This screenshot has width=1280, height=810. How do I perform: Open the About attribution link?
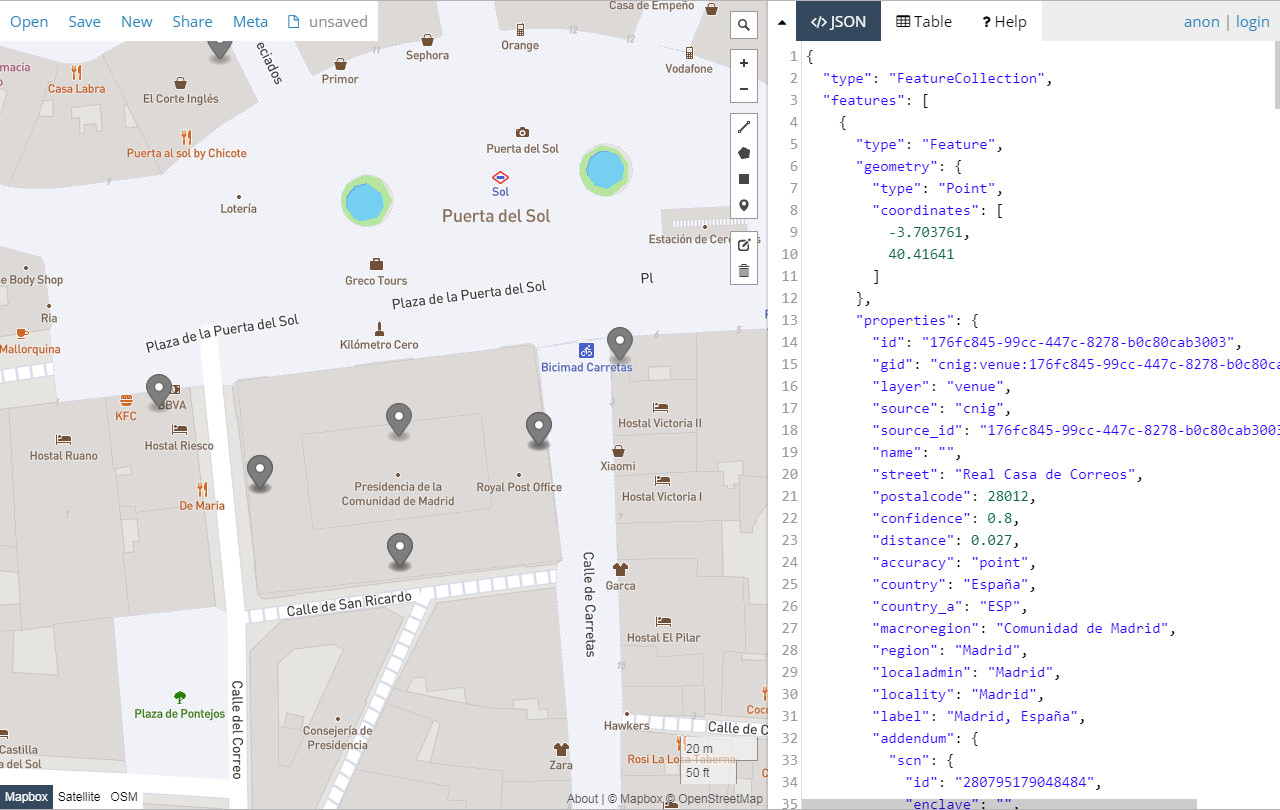tap(583, 799)
